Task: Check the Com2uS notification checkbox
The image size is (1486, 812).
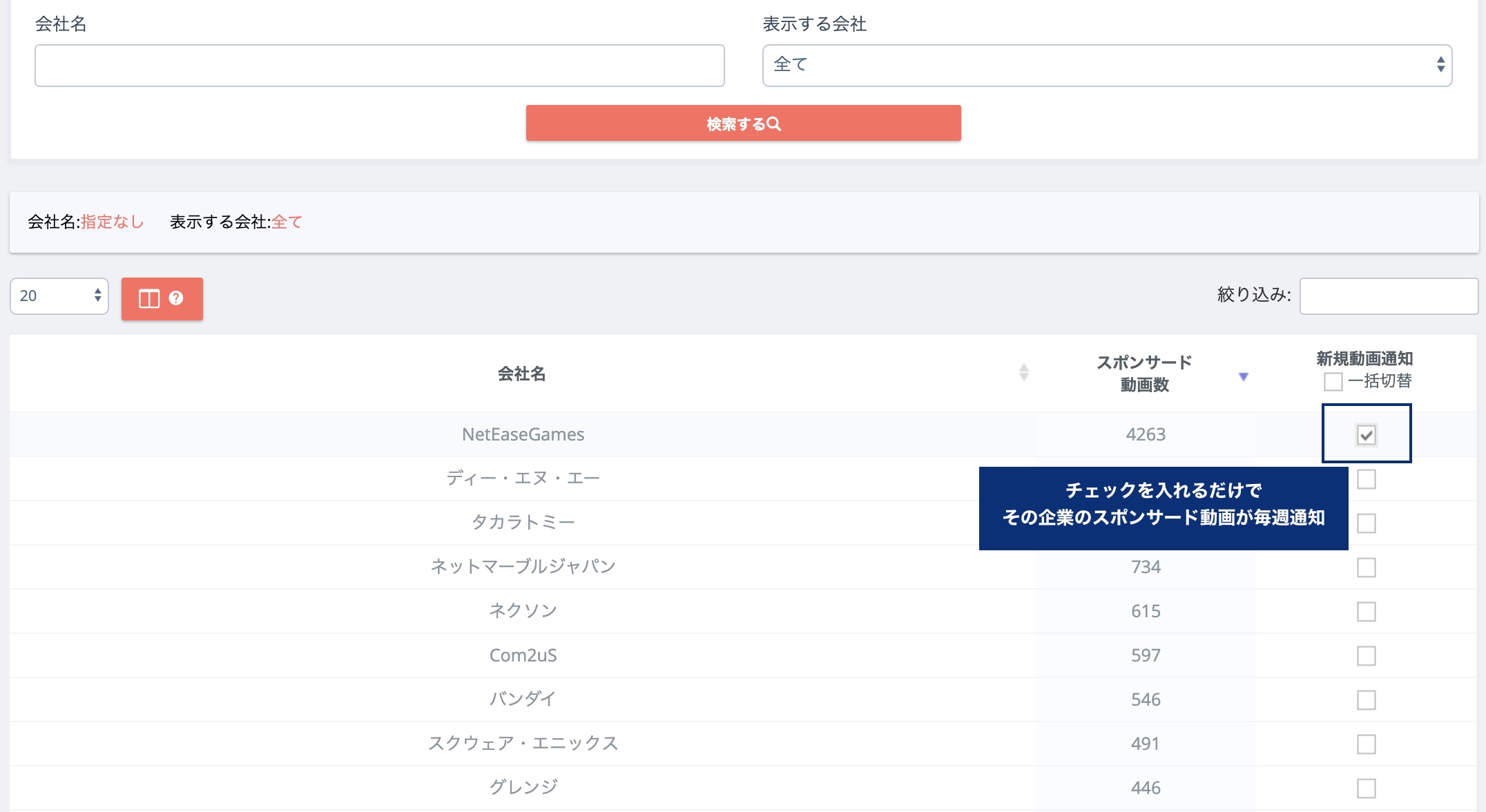Action: (1366, 655)
